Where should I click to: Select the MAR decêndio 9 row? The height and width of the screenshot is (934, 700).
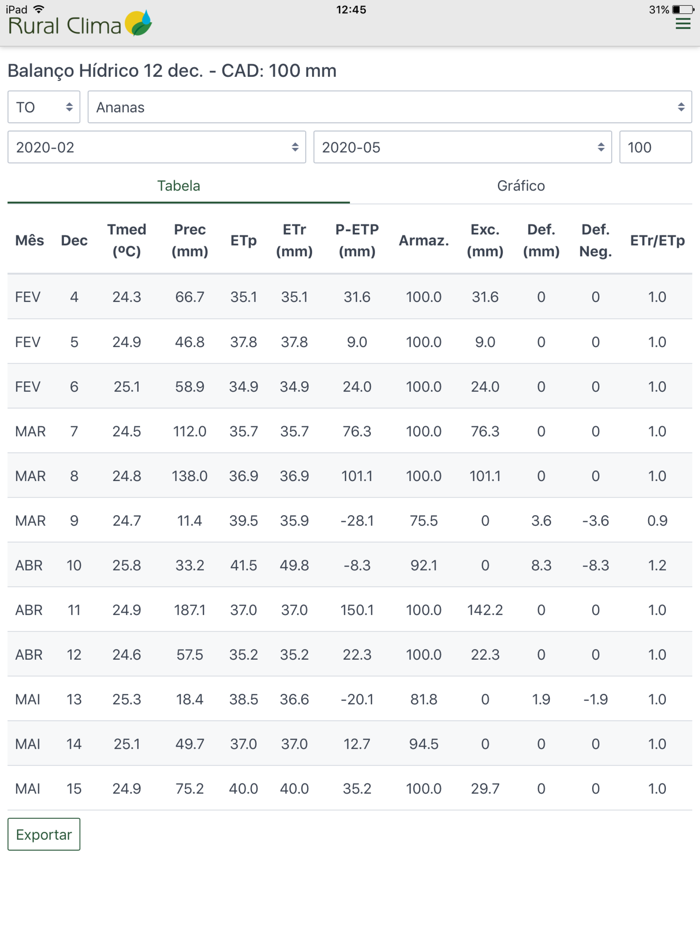pyautogui.click(x=349, y=520)
